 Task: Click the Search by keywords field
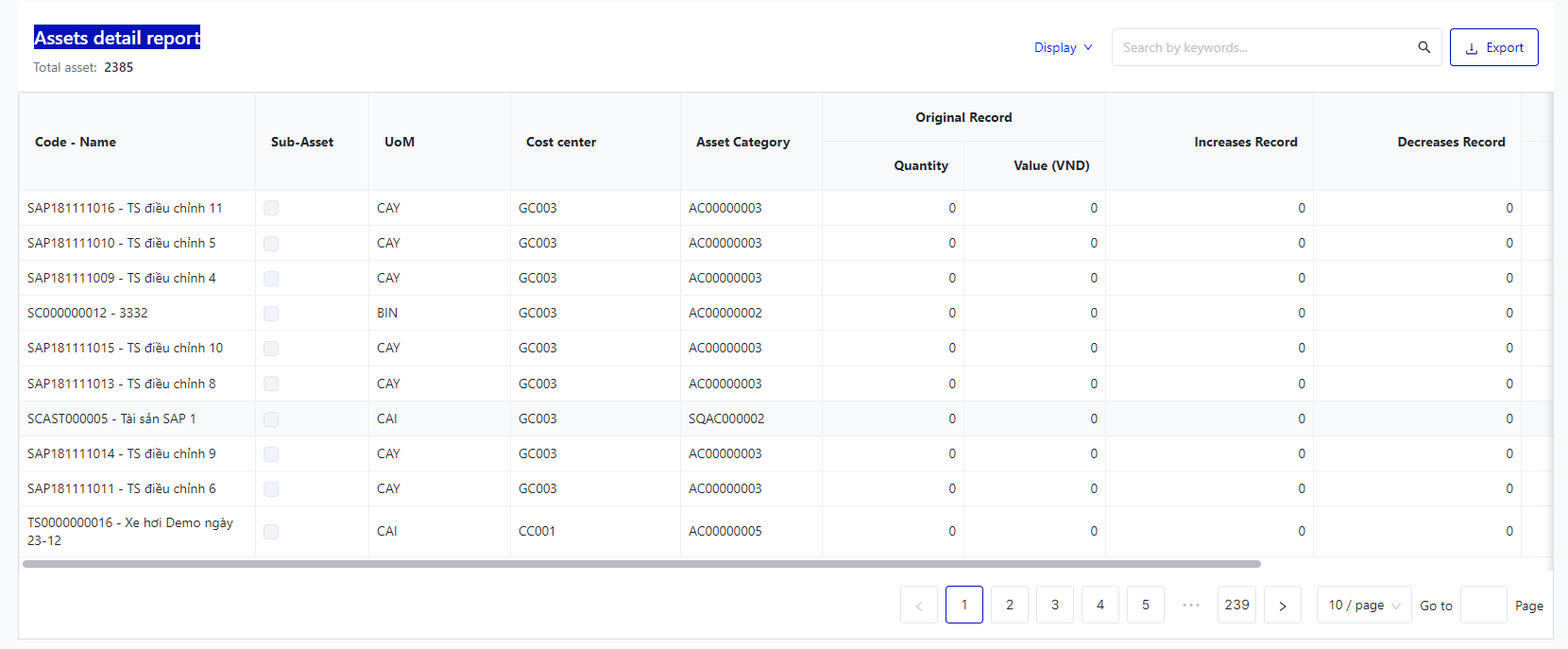pos(1261,47)
